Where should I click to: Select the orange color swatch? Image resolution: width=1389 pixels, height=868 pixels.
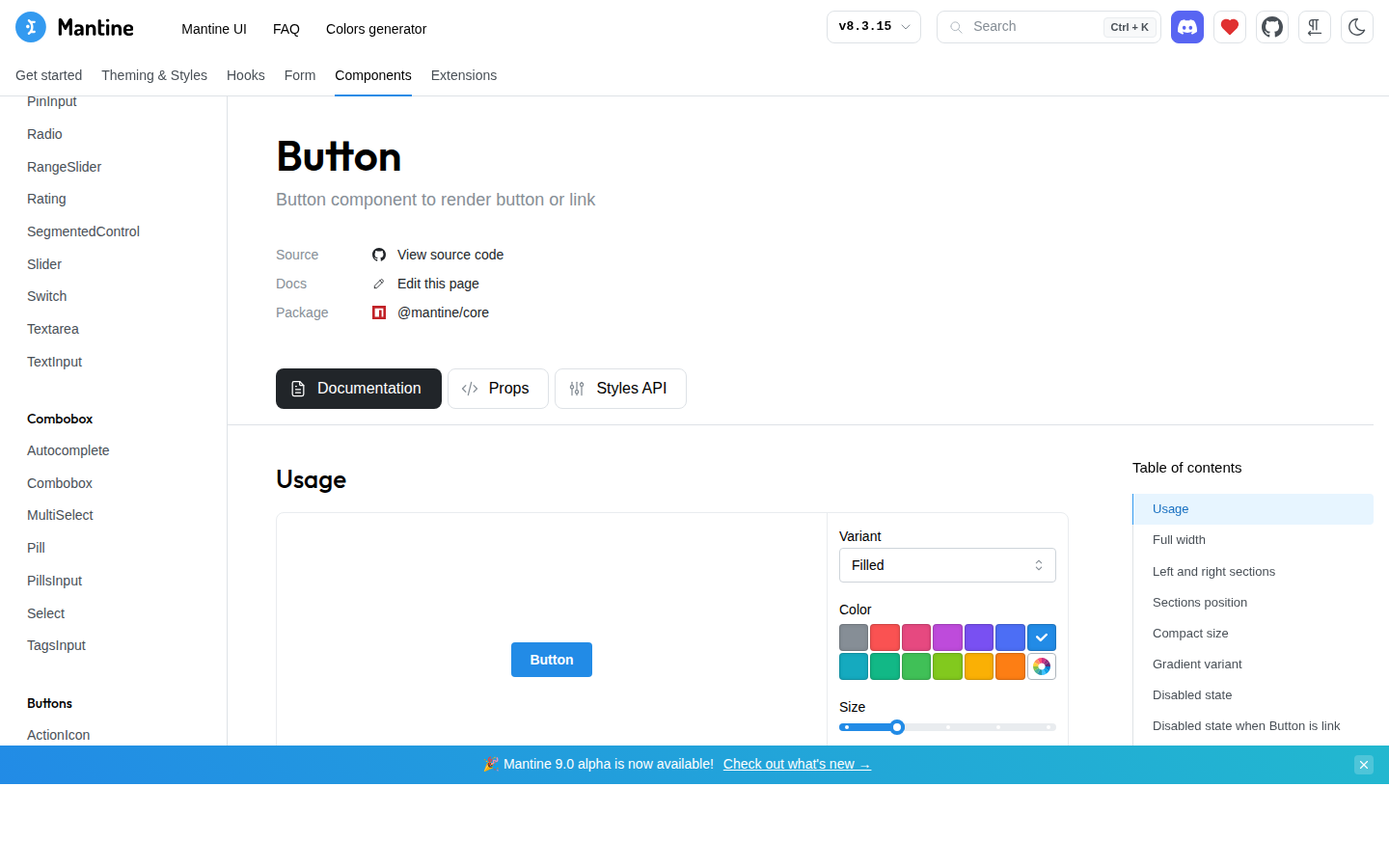pos(1010,666)
